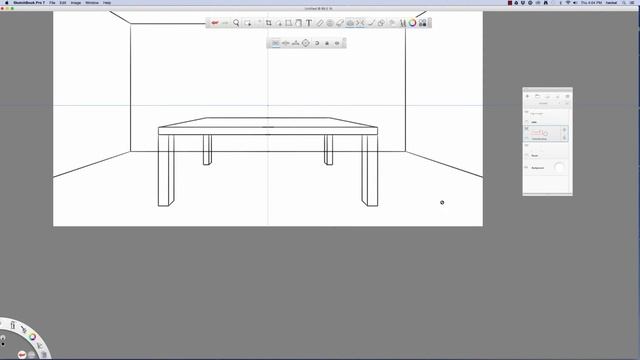Viewport: 640px width, 360px height.
Task: Open the Brush Palette from toolbar
Action: 402,23
